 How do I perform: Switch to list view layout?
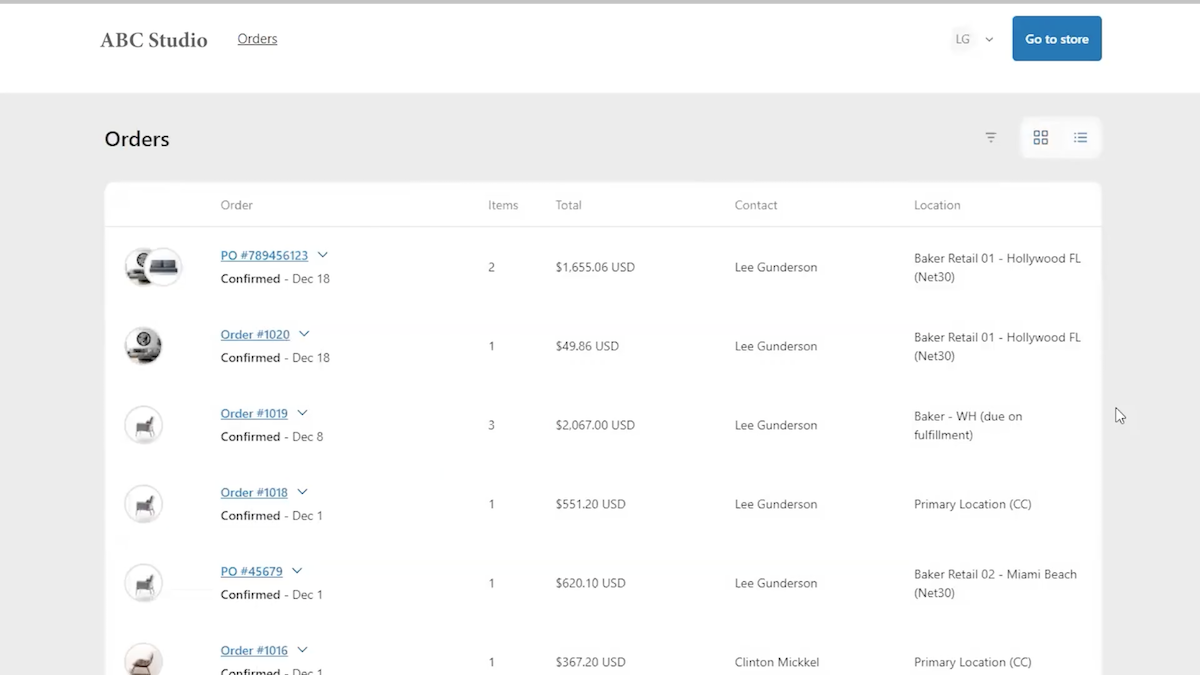tap(1080, 138)
